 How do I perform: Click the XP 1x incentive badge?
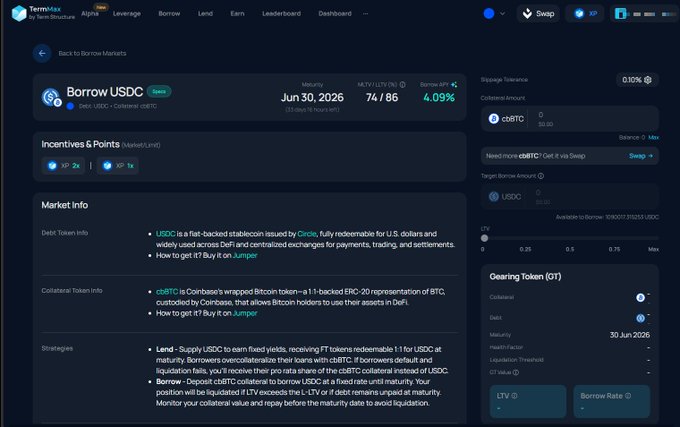click(118, 166)
